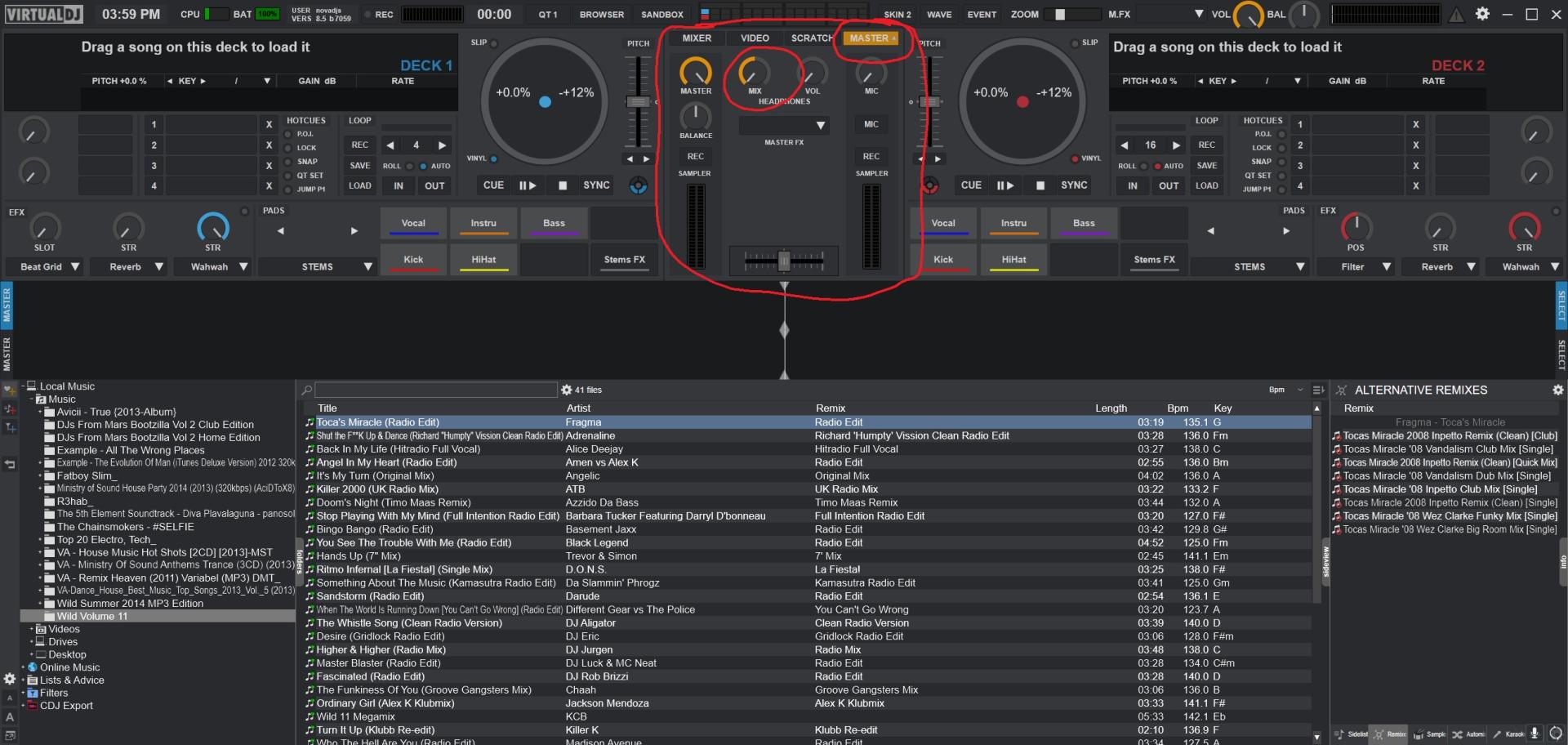Enable Automix via its shuffle icon
Image resolution: width=1568 pixels, height=745 pixels.
(1458, 734)
